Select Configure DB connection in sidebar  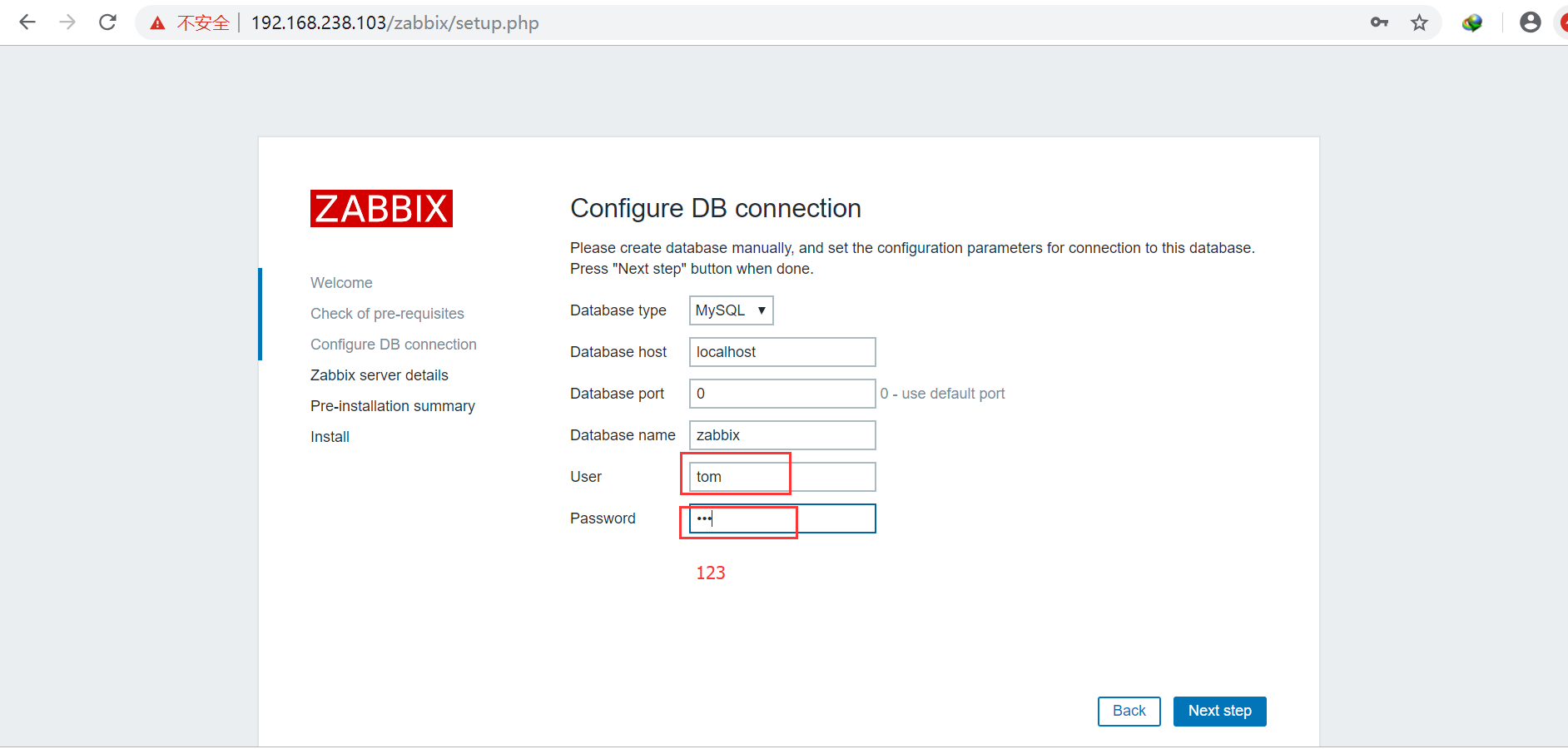pos(393,345)
